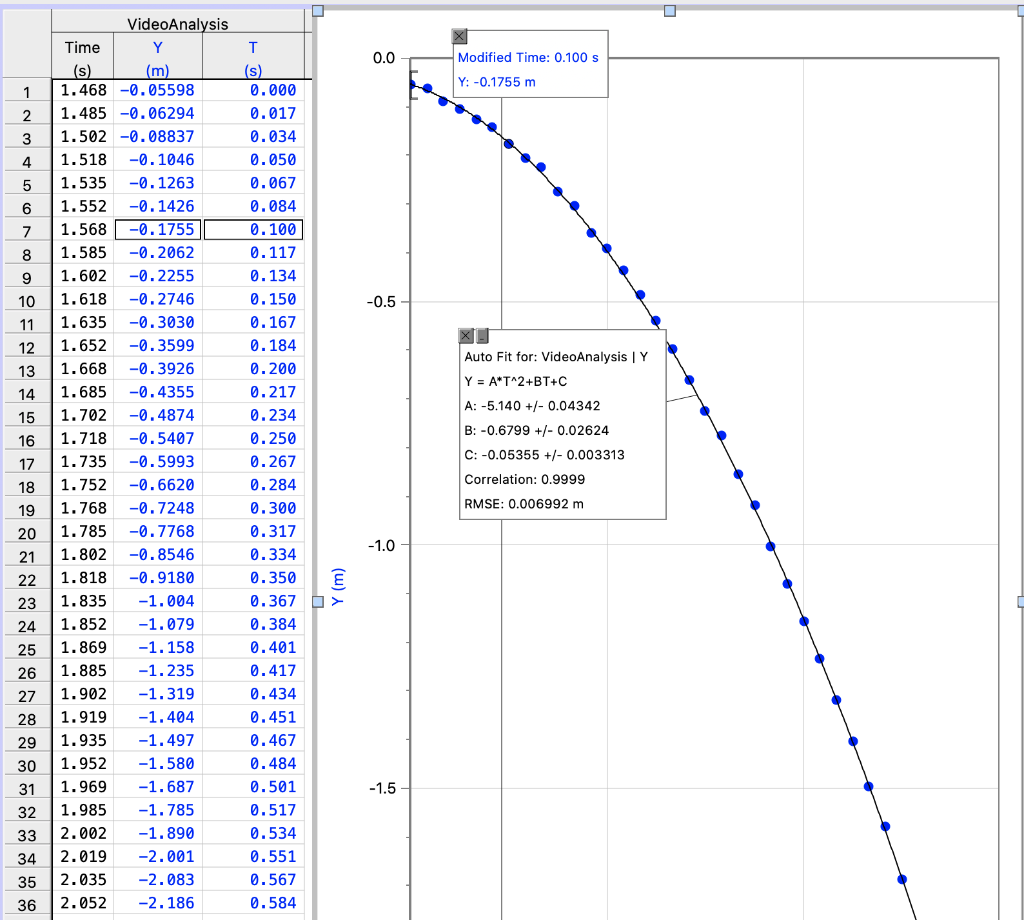Select the first data point on the graph
1024x920 pixels.
coord(411,85)
